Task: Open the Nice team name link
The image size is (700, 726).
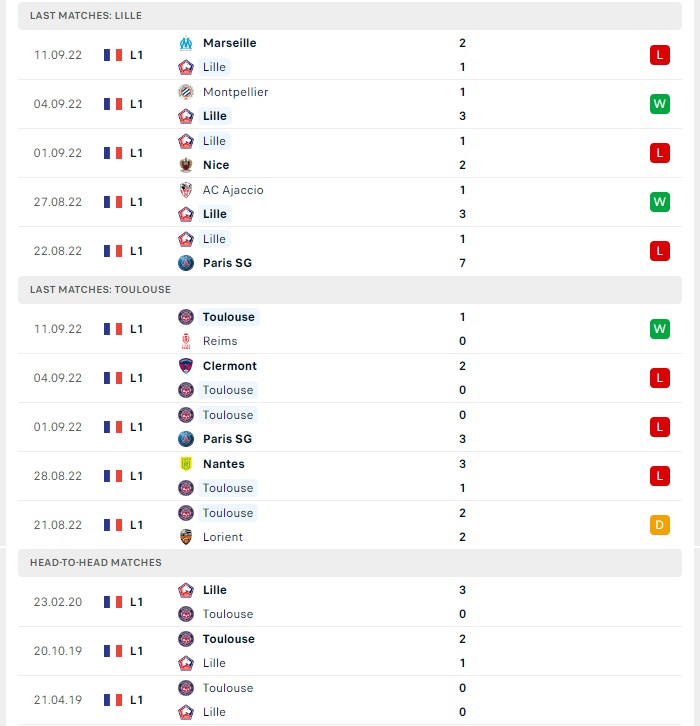Action: pyautogui.click(x=216, y=165)
